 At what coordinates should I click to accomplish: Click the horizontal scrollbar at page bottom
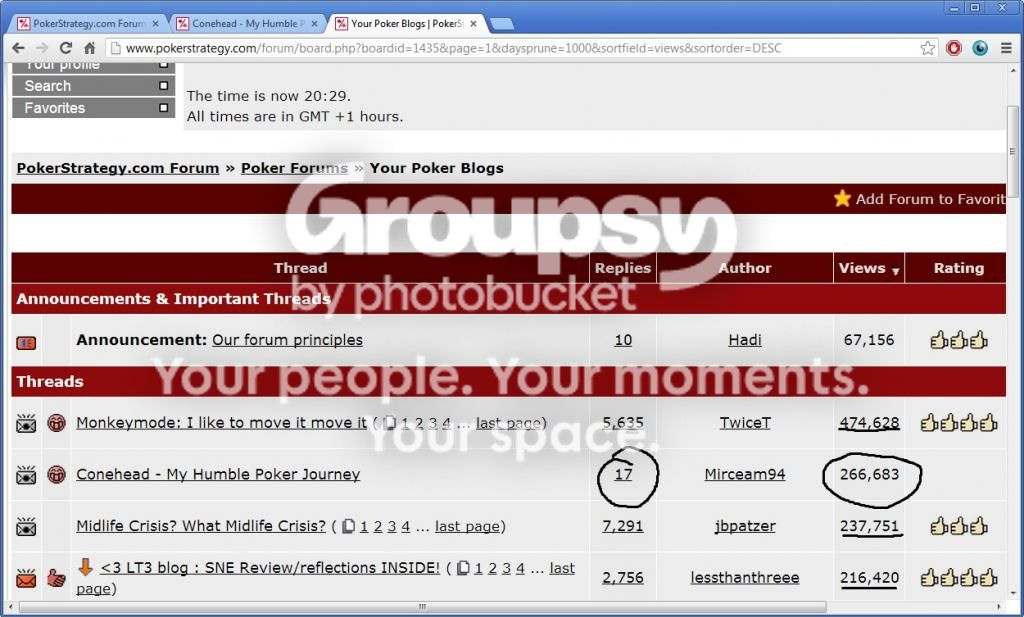[423, 607]
